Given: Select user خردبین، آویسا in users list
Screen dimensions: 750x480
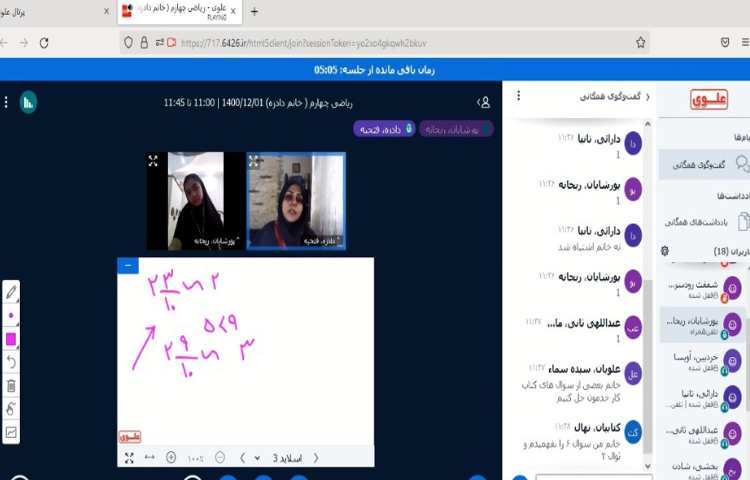Looking at the screenshot, I should coord(704,361).
